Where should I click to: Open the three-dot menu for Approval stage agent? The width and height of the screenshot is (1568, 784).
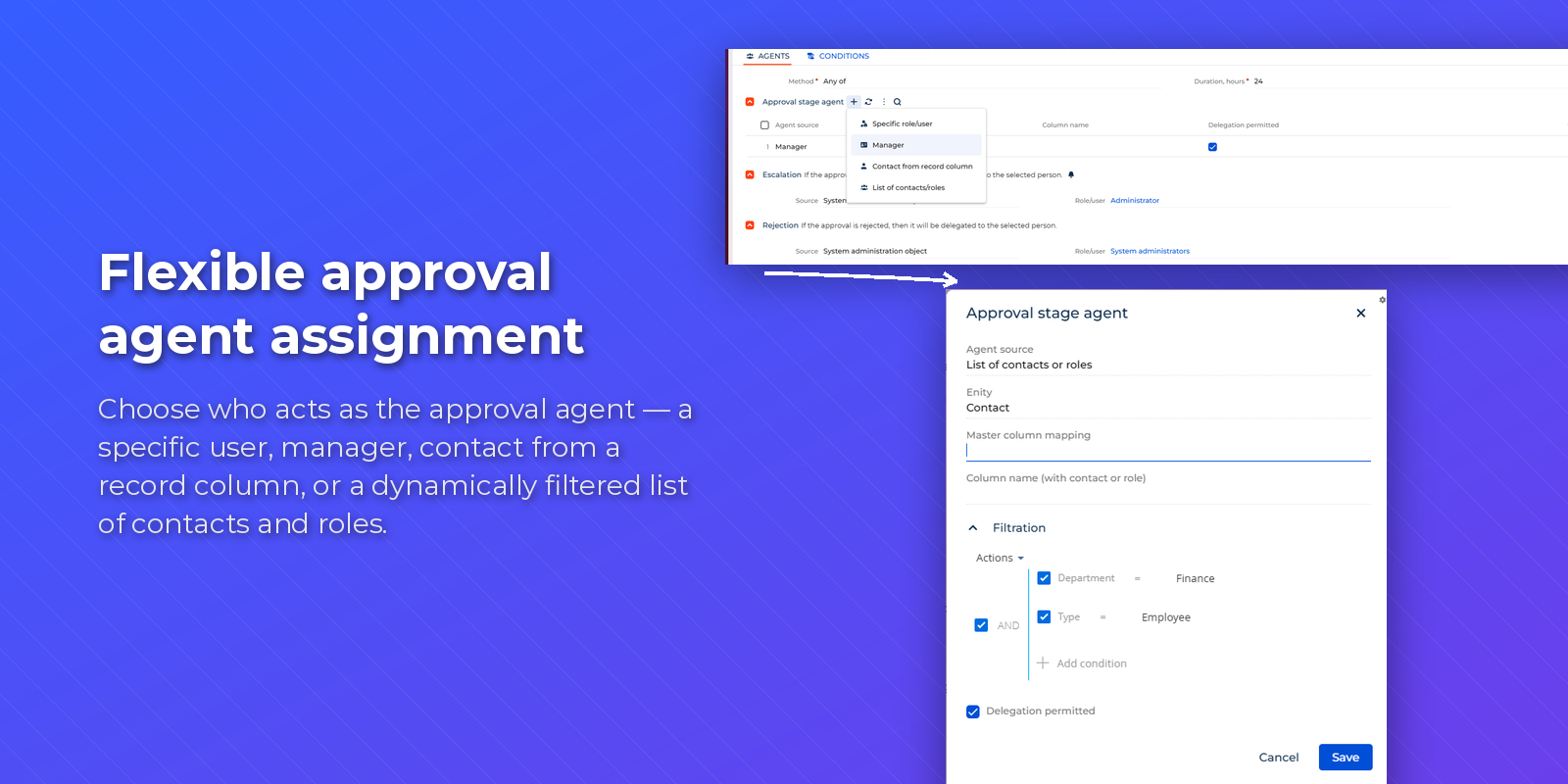884,102
